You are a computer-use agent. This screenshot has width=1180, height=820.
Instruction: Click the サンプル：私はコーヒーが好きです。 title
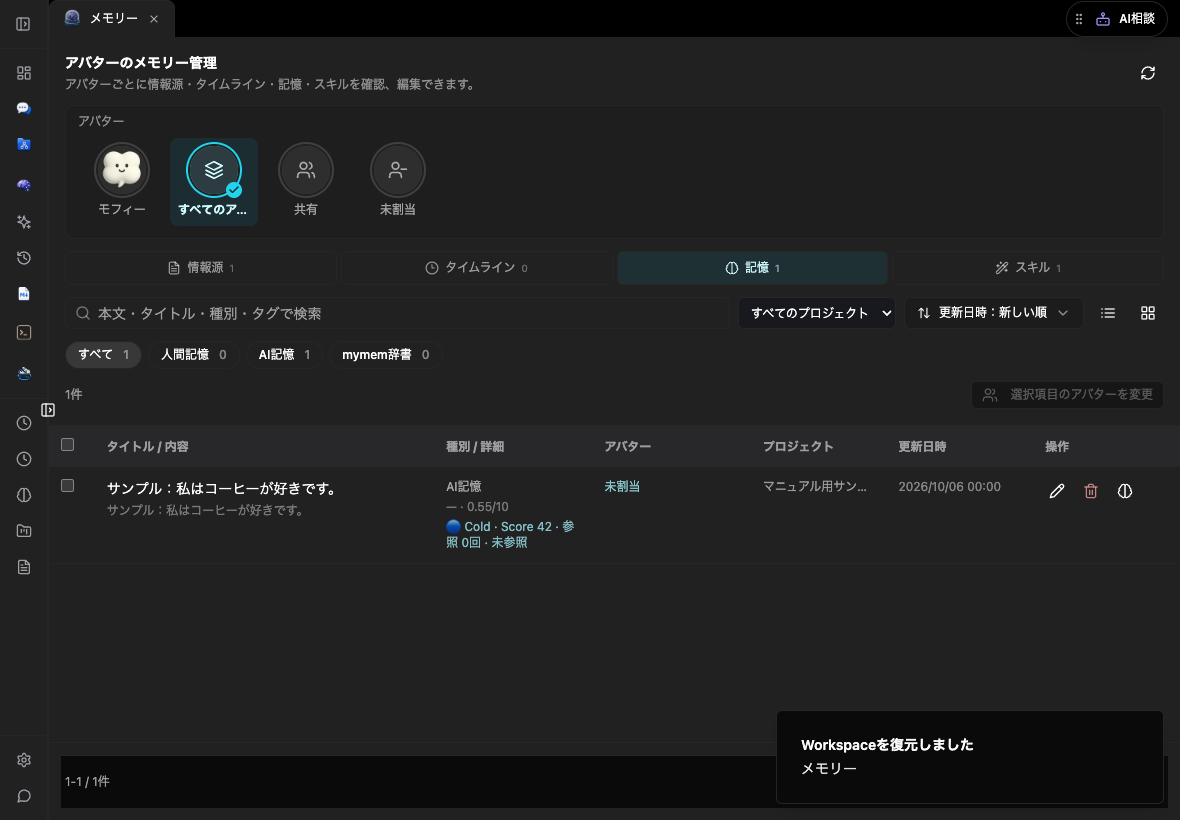click(222, 488)
